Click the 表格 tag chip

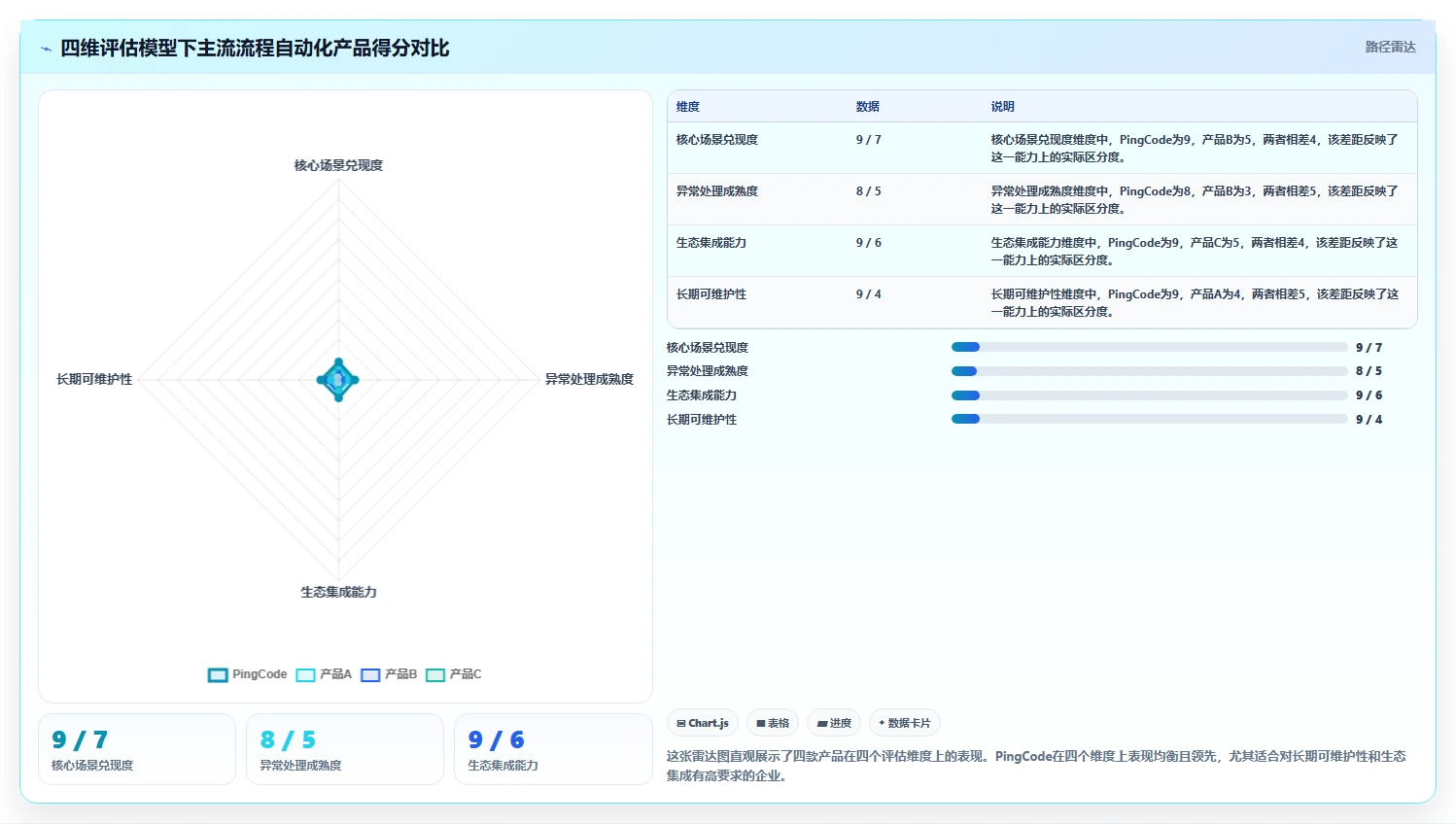tap(773, 723)
